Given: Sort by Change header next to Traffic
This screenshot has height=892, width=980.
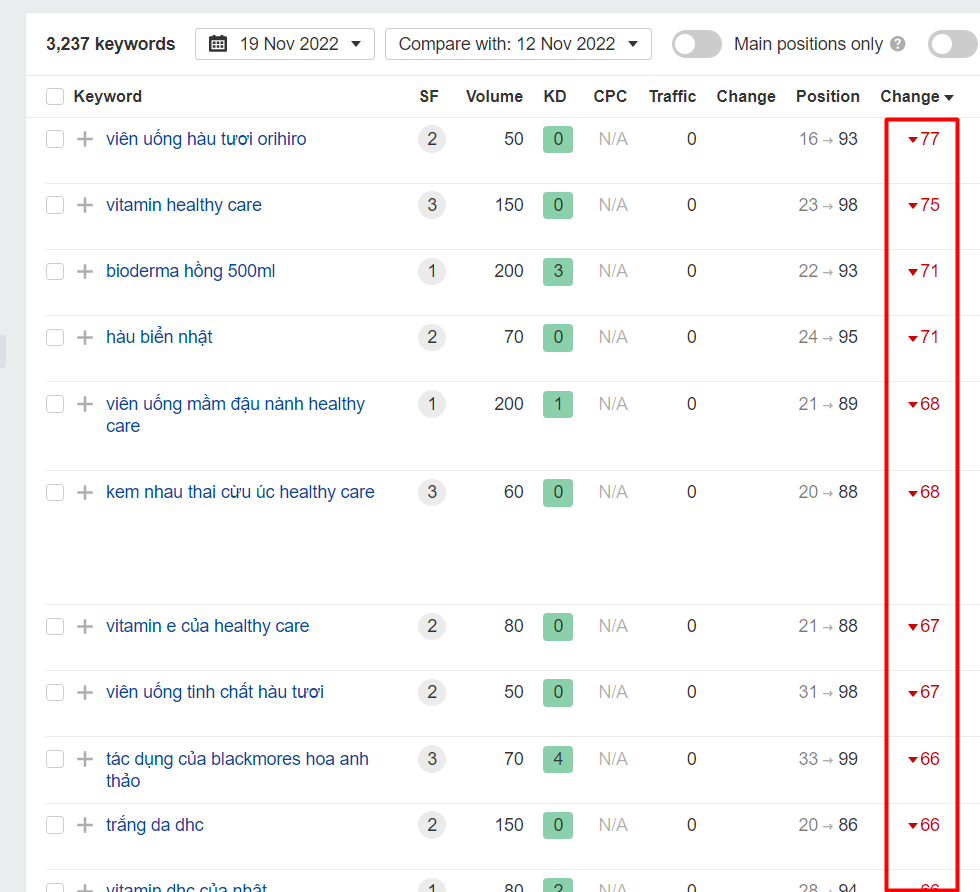Looking at the screenshot, I should coord(746,96).
